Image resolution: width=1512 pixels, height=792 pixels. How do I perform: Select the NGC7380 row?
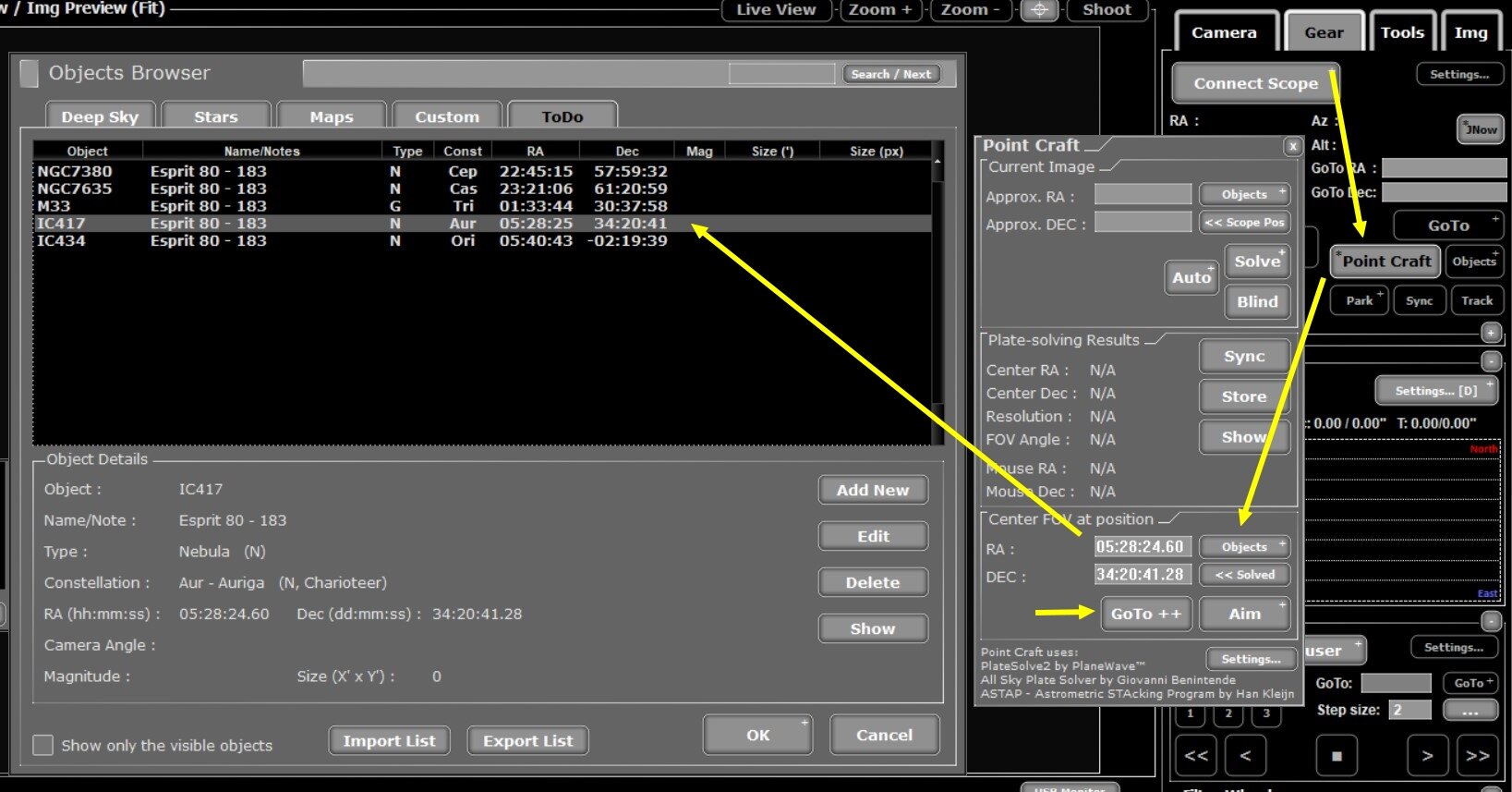pos(482,171)
